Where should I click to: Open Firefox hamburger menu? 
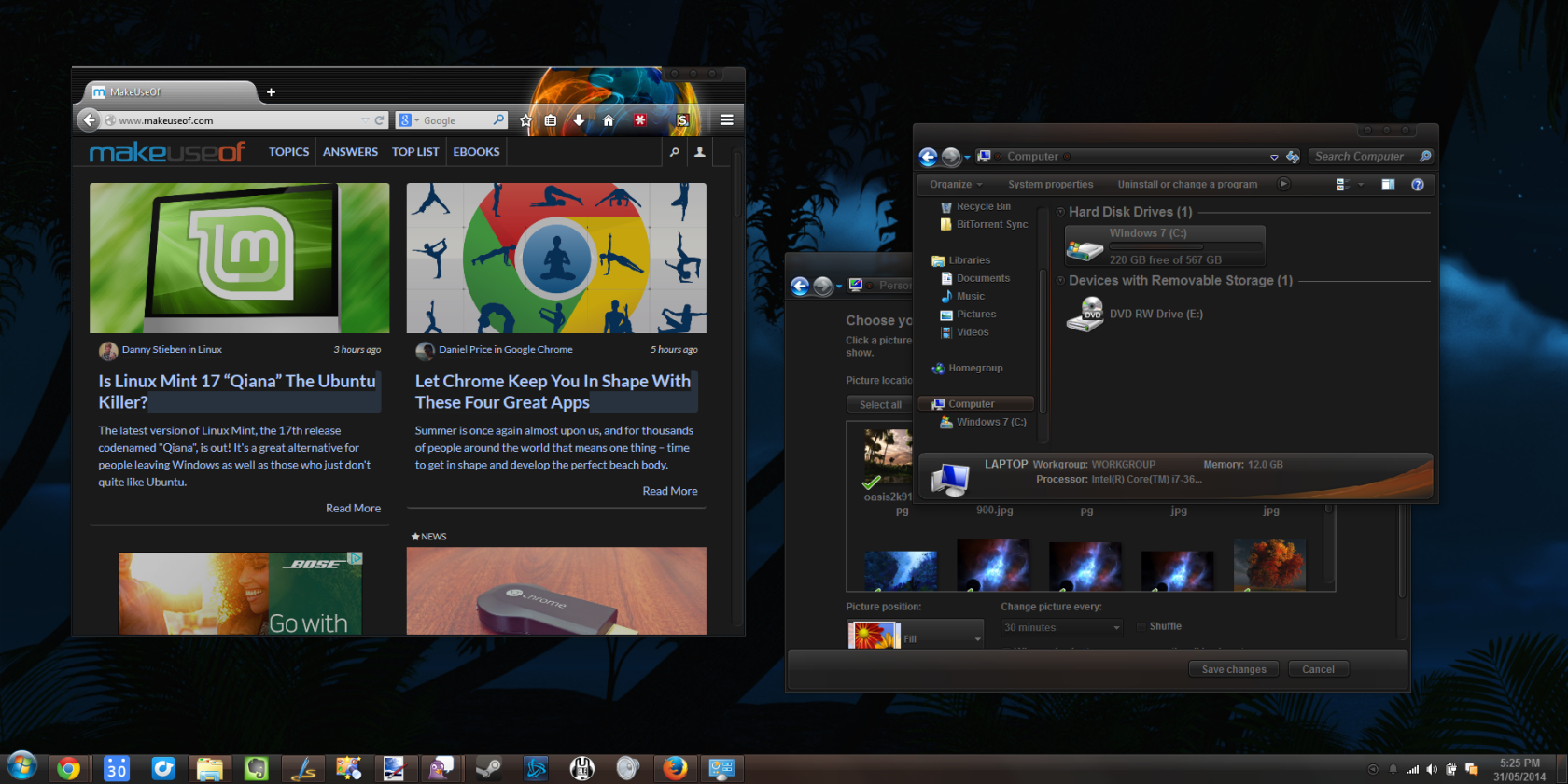726,120
